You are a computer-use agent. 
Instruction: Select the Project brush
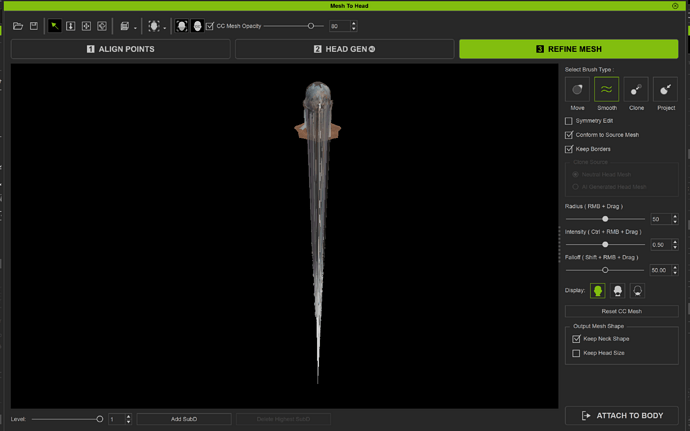[x=665, y=89]
